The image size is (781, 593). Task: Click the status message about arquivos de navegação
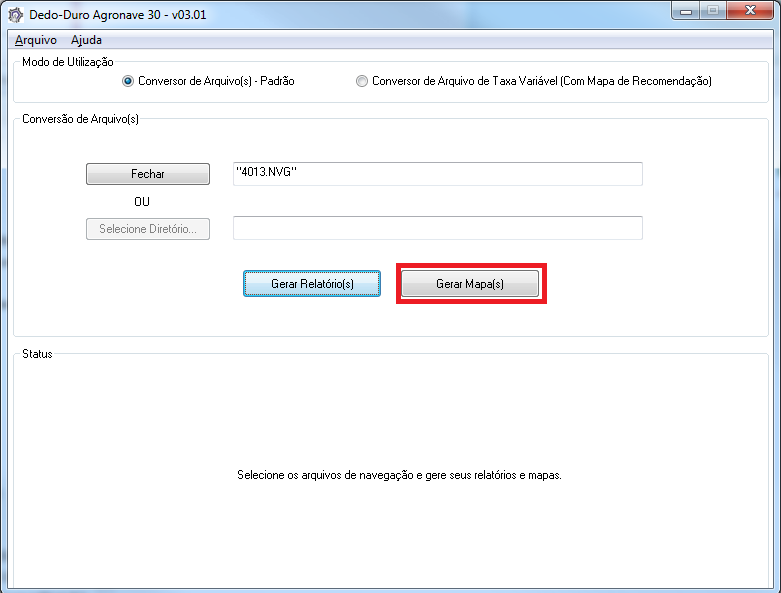click(399, 475)
